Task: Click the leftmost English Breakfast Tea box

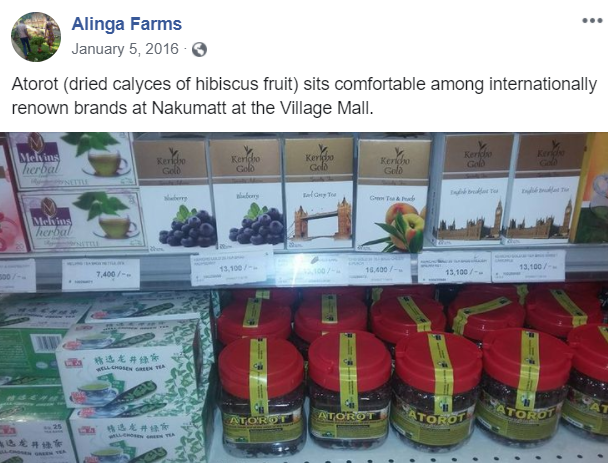Action: point(472,188)
